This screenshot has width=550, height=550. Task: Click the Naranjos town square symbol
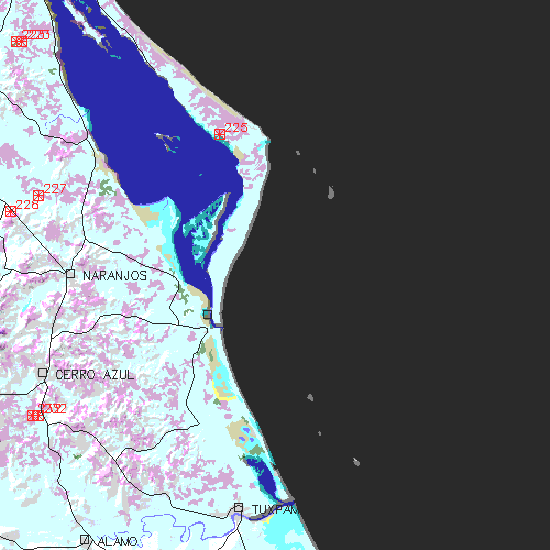click(71, 274)
